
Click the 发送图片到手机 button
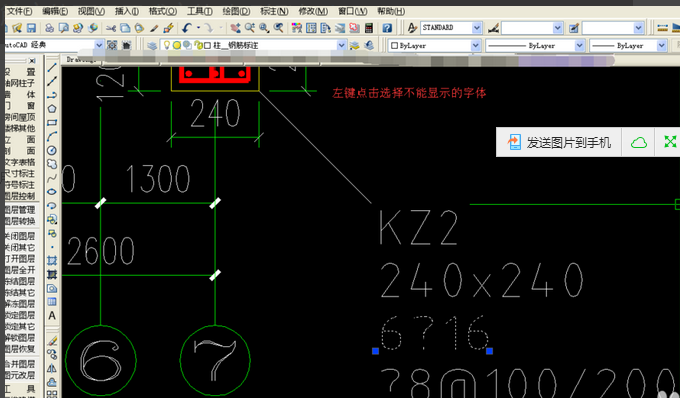[x=559, y=142]
